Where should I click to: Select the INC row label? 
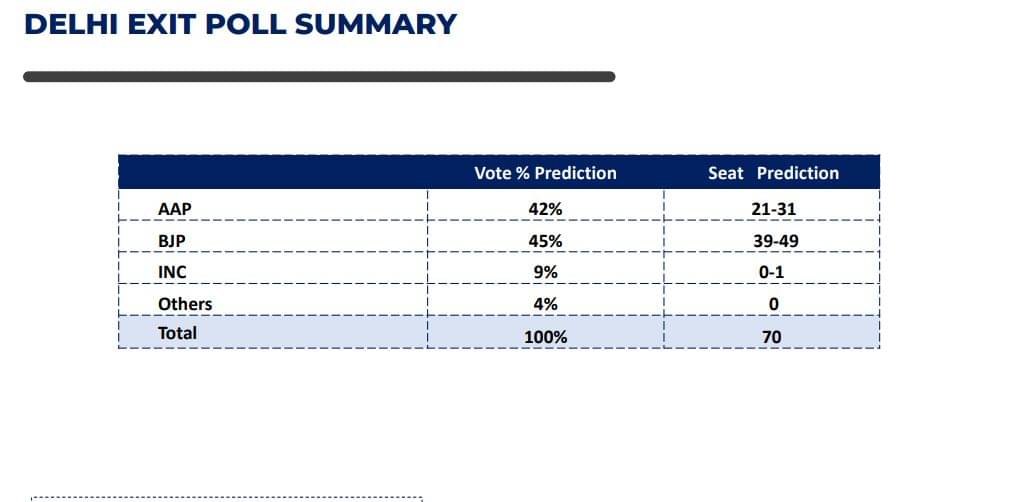point(172,272)
